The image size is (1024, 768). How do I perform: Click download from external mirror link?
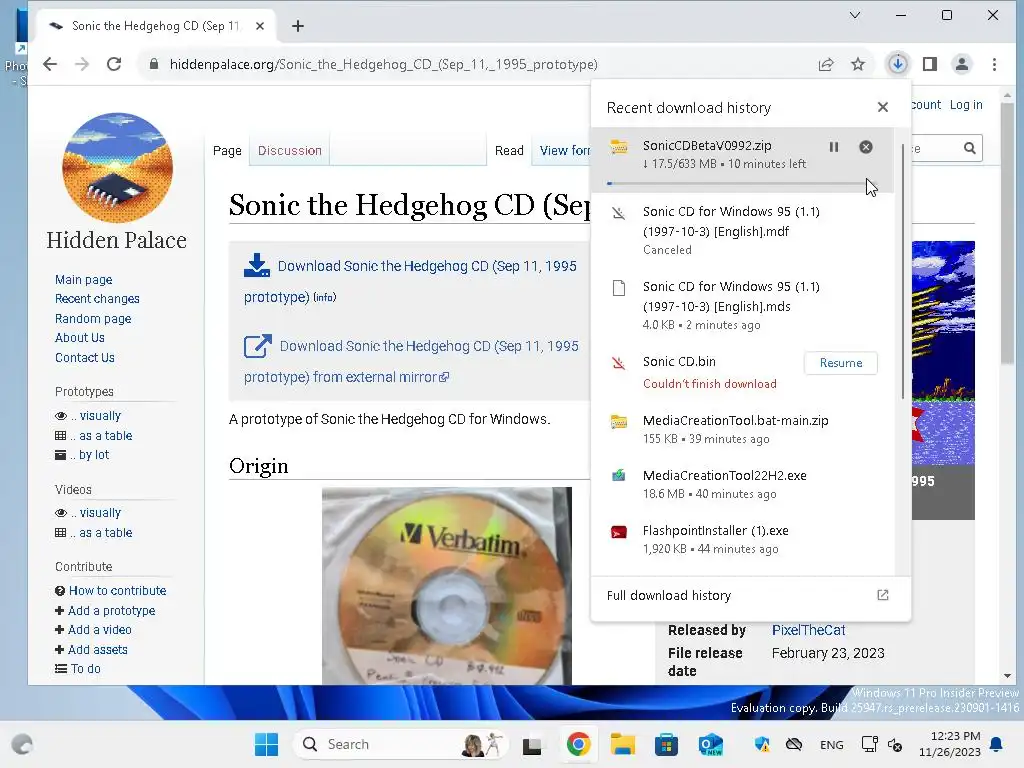pos(411,361)
